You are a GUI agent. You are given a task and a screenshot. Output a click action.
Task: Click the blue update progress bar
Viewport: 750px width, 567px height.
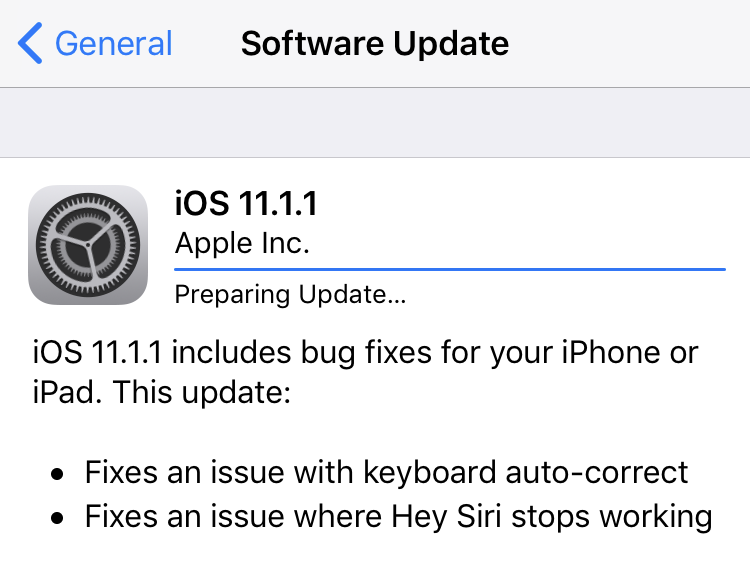point(449,268)
